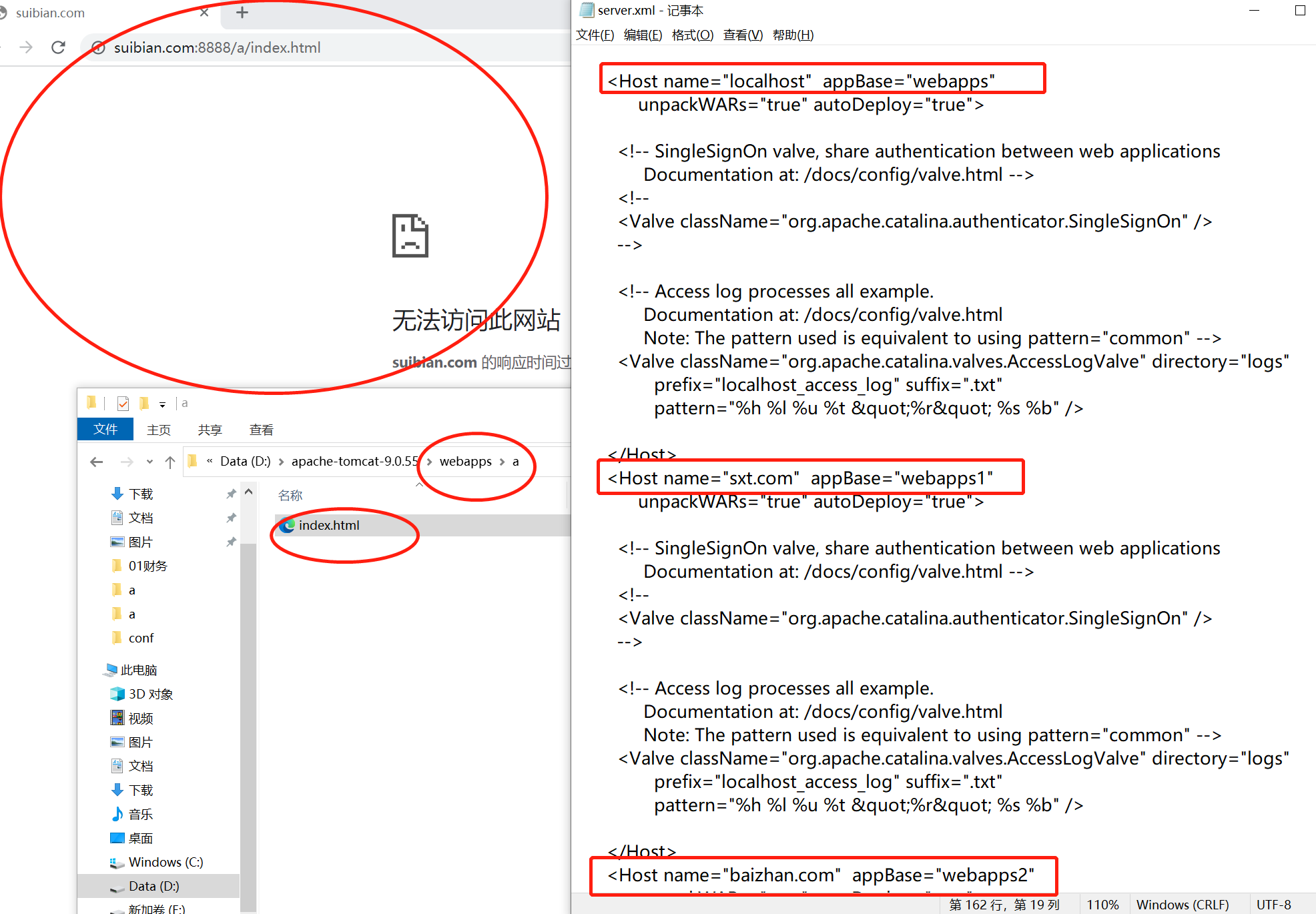This screenshot has width=1316, height=914.
Task: Click the navigation pane scroll-up arrow
Action: click(x=248, y=492)
